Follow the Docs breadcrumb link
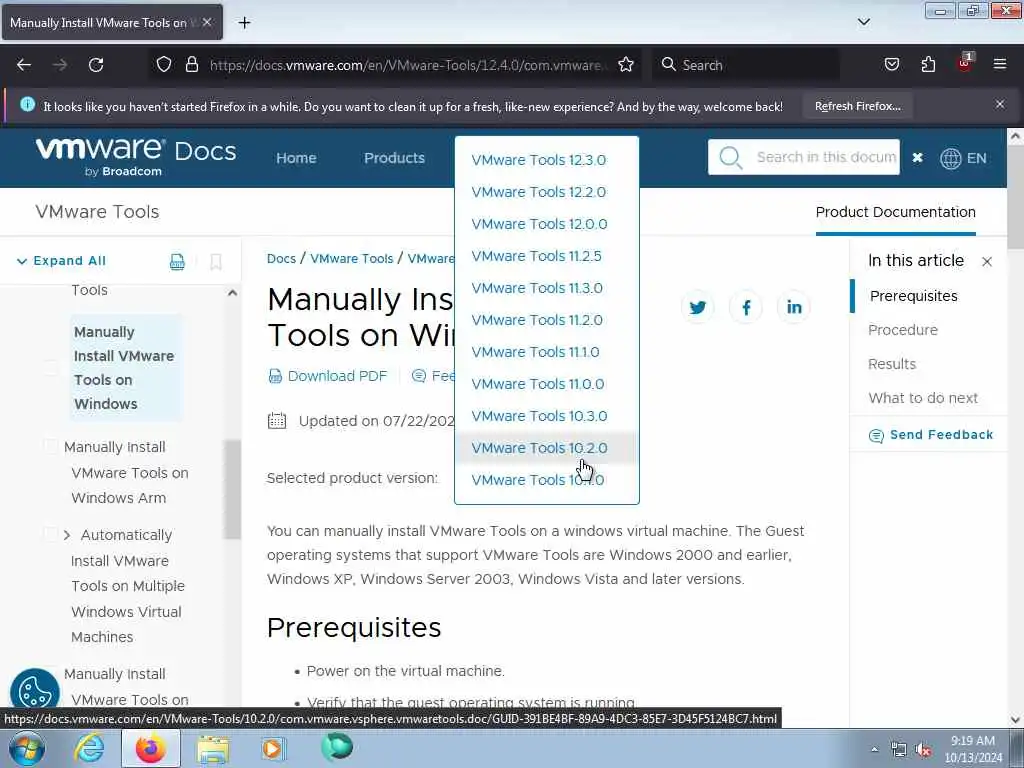 pyautogui.click(x=281, y=258)
